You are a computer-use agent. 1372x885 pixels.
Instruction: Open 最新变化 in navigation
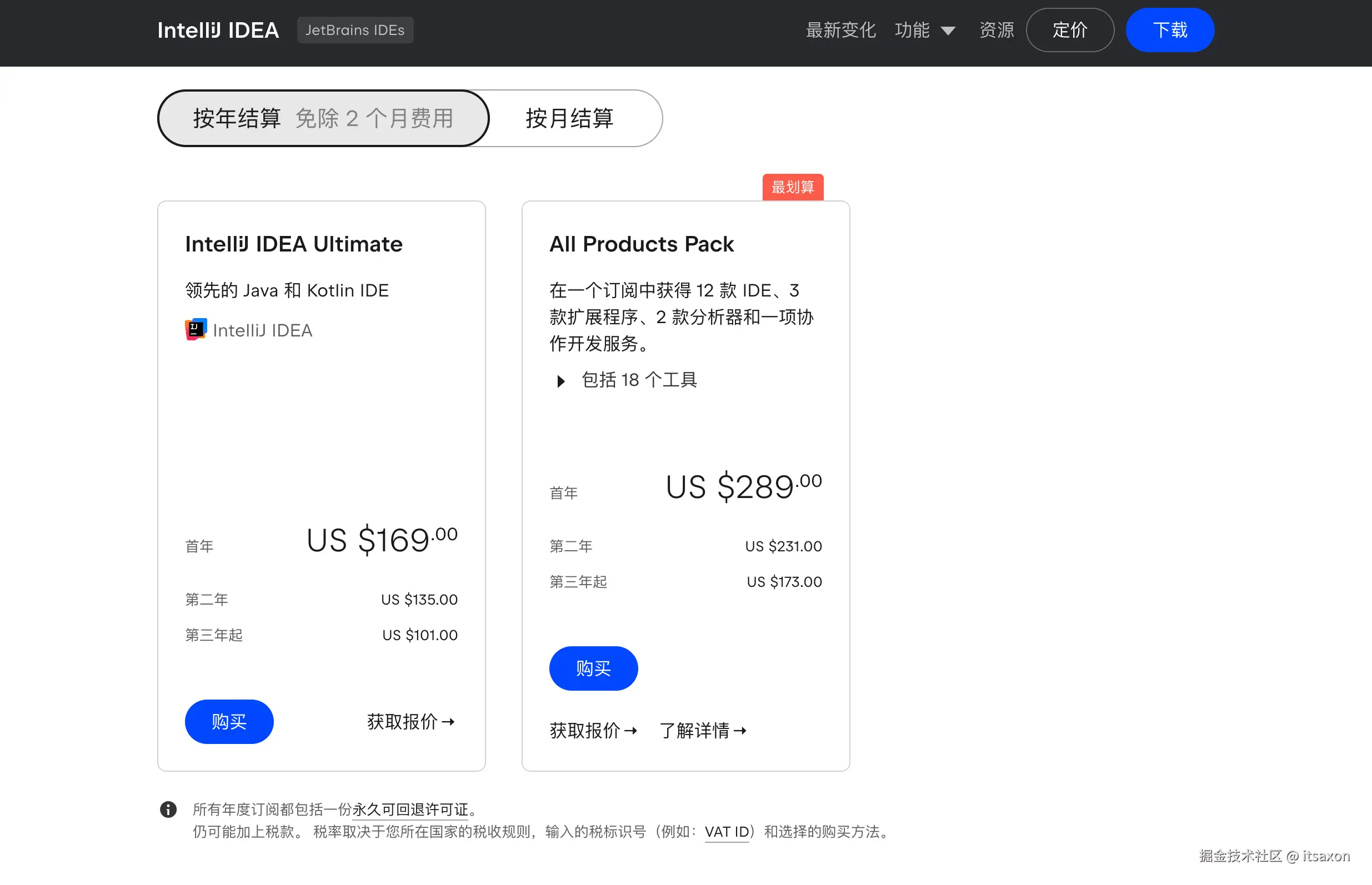840,30
